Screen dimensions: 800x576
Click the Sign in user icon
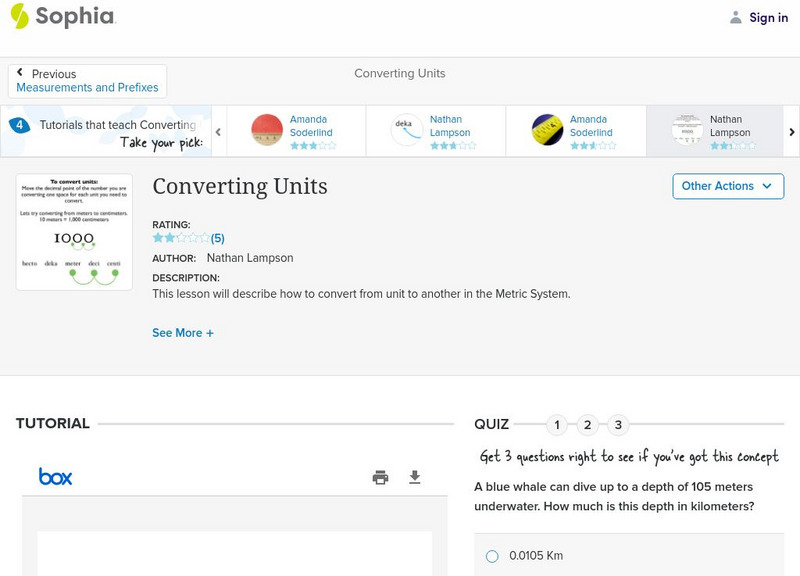tap(736, 17)
